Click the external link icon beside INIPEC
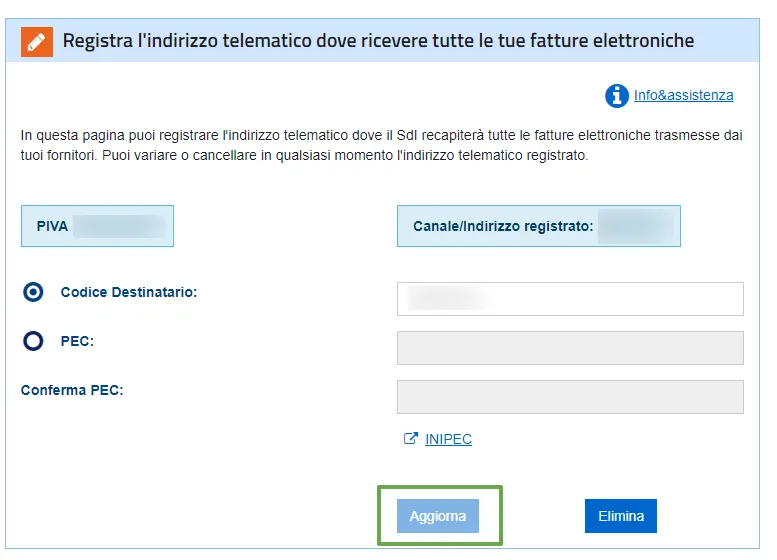Viewport: 777px width, 560px height. [x=410, y=439]
